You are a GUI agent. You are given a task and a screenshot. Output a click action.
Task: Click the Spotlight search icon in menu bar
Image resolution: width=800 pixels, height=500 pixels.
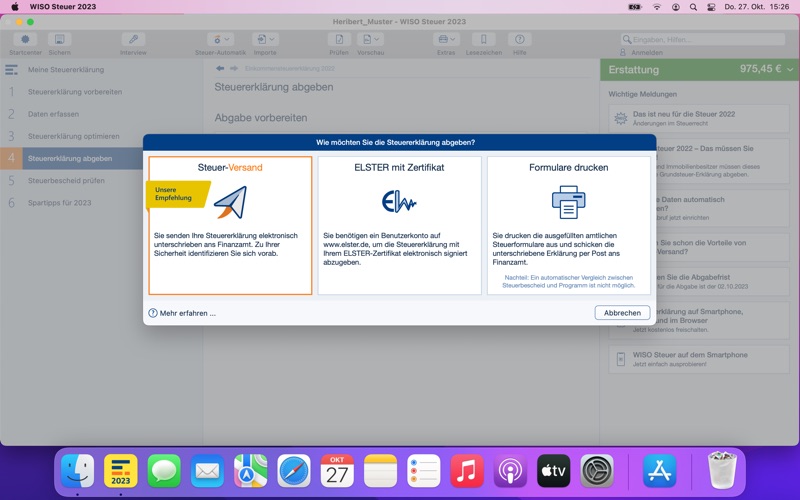tap(693, 7)
